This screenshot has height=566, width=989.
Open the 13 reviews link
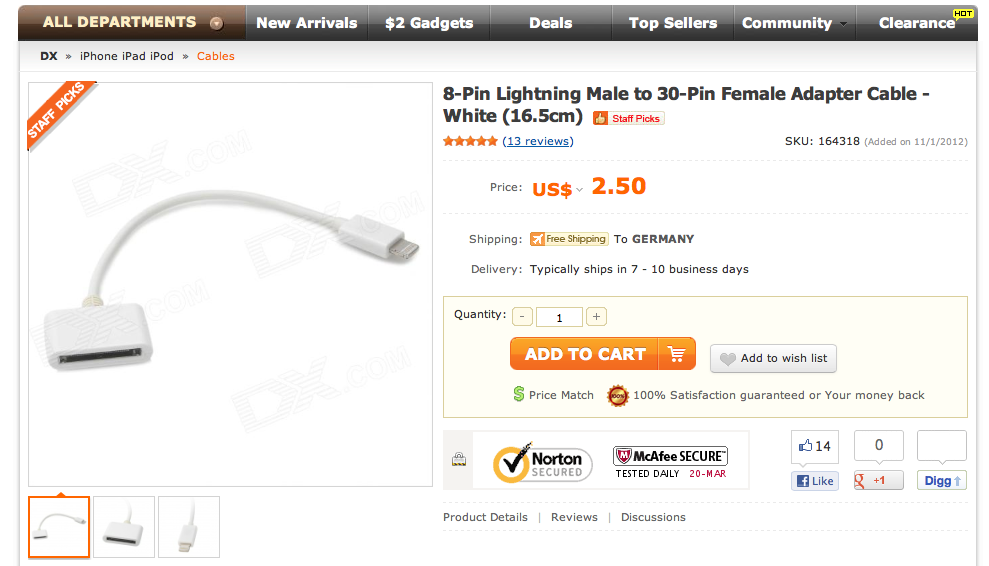[538, 141]
